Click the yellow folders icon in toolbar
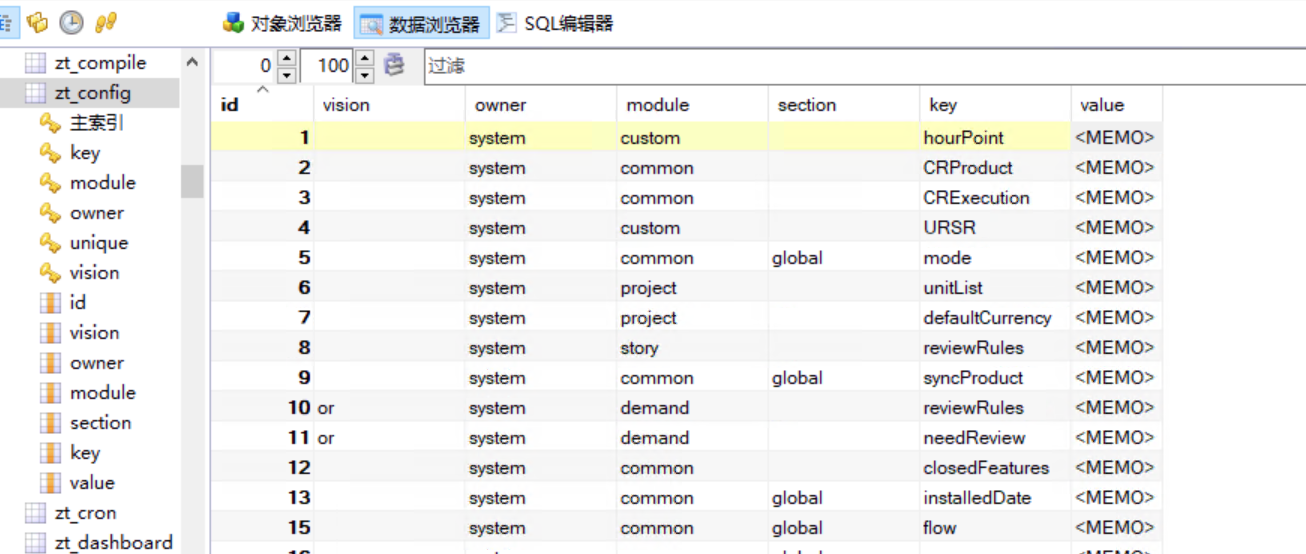 (38, 22)
